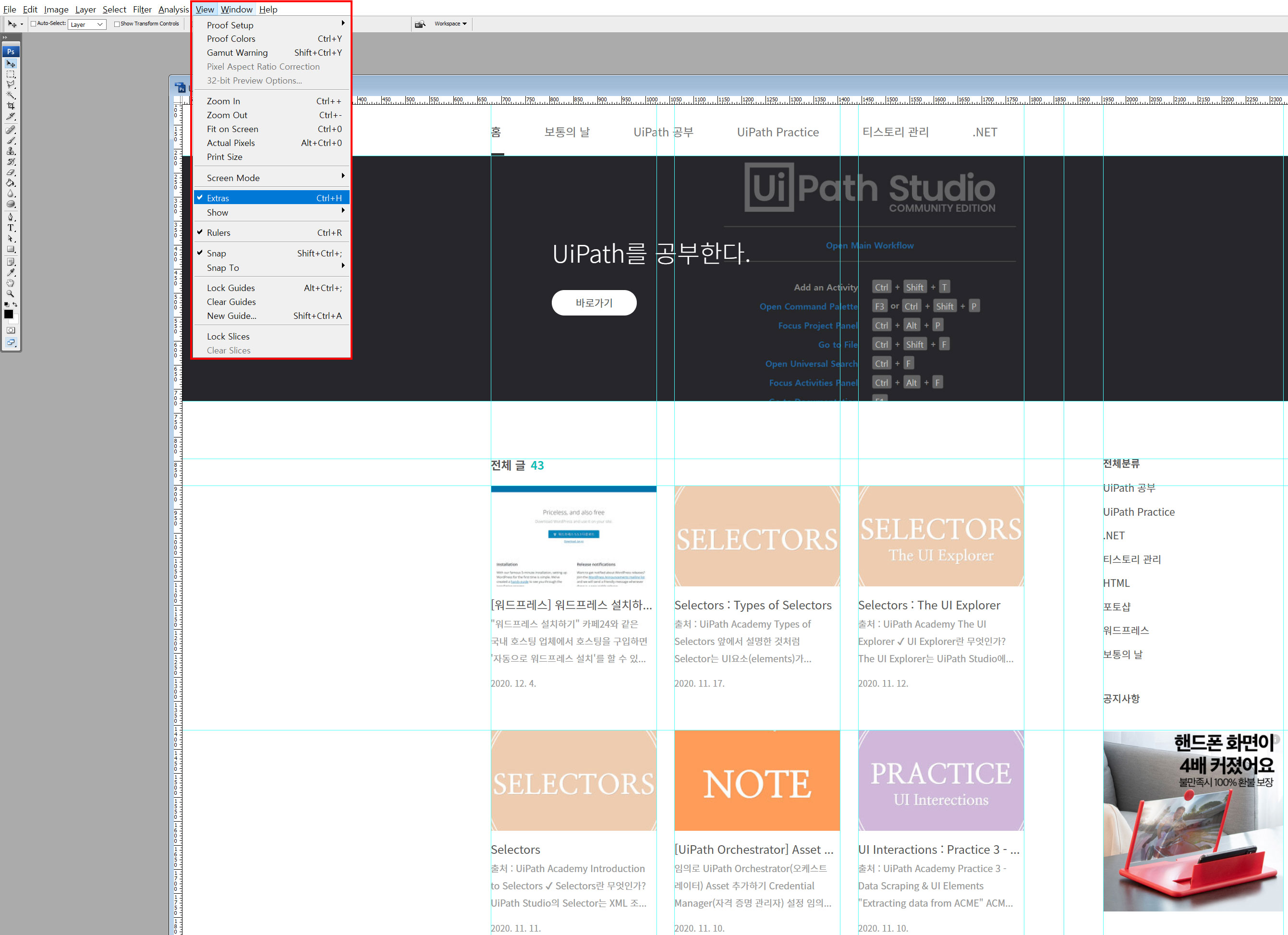Toggle Extras in the View menu

point(271,198)
